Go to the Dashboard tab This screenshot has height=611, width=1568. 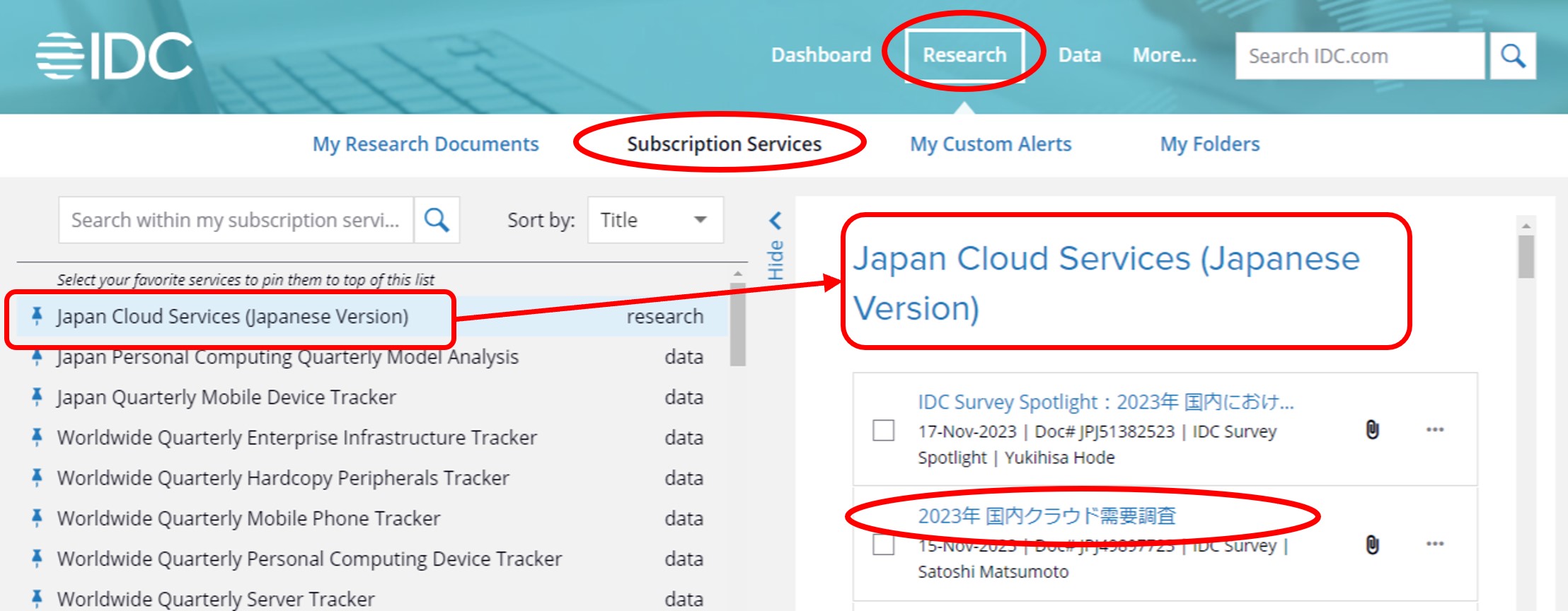point(822,55)
